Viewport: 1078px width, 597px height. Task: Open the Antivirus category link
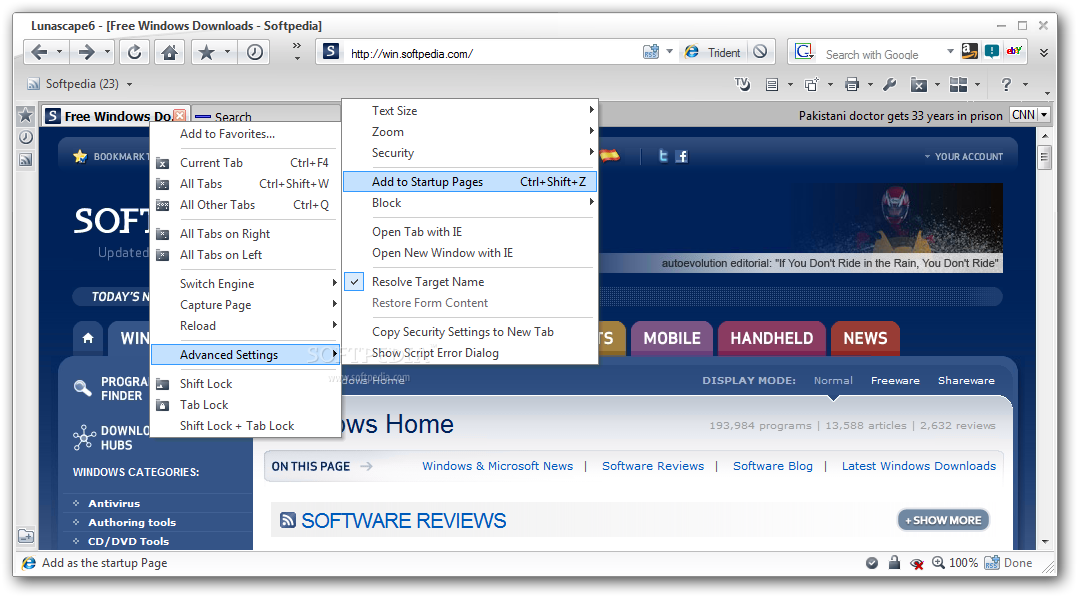coord(113,503)
